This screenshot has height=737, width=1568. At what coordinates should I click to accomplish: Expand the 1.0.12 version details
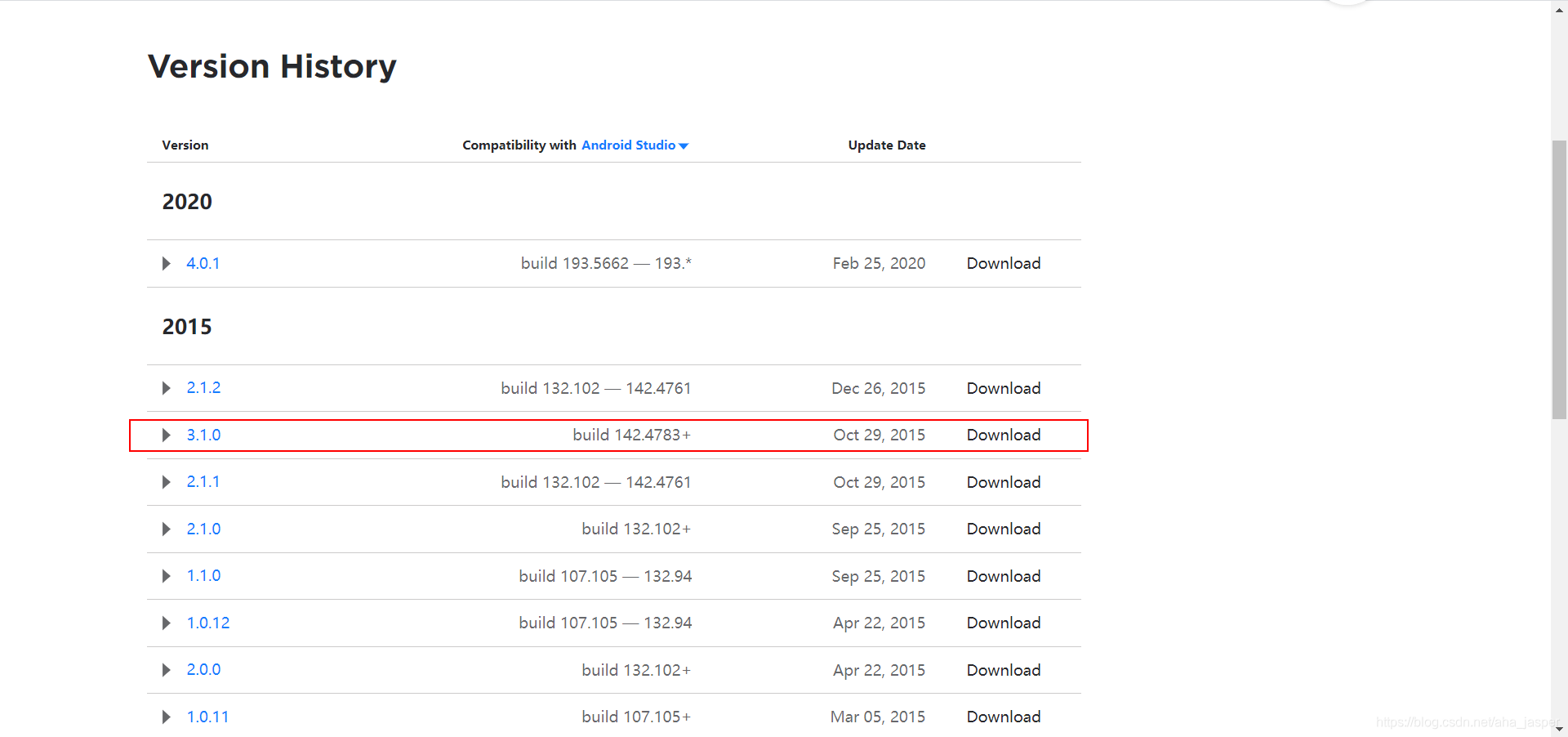(167, 623)
